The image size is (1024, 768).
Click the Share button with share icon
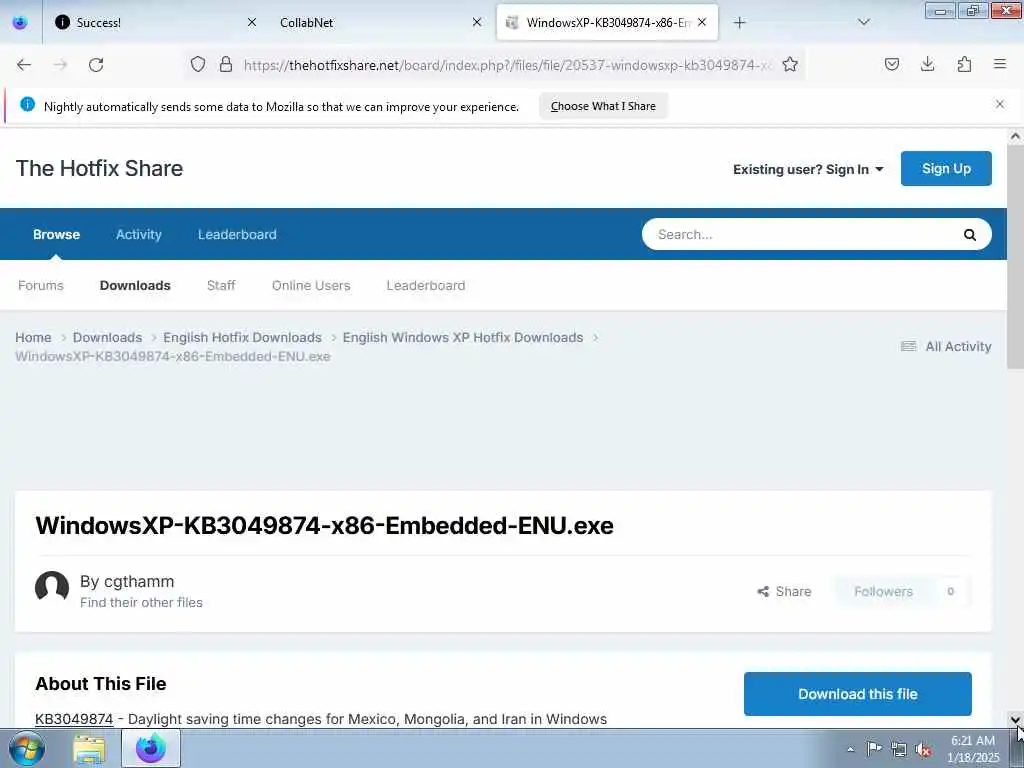(784, 591)
